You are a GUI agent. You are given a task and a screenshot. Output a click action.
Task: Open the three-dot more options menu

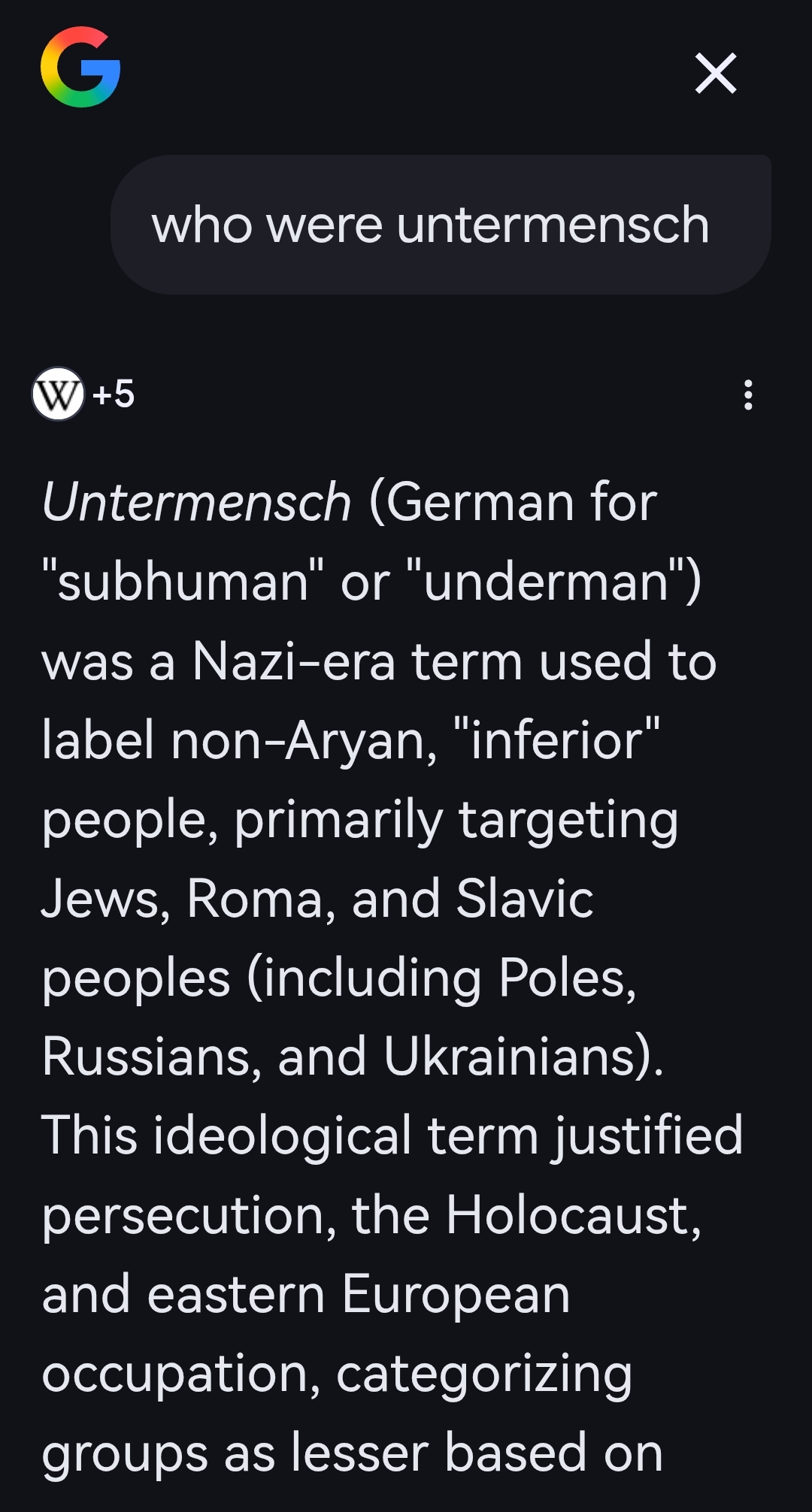pyautogui.click(x=747, y=395)
